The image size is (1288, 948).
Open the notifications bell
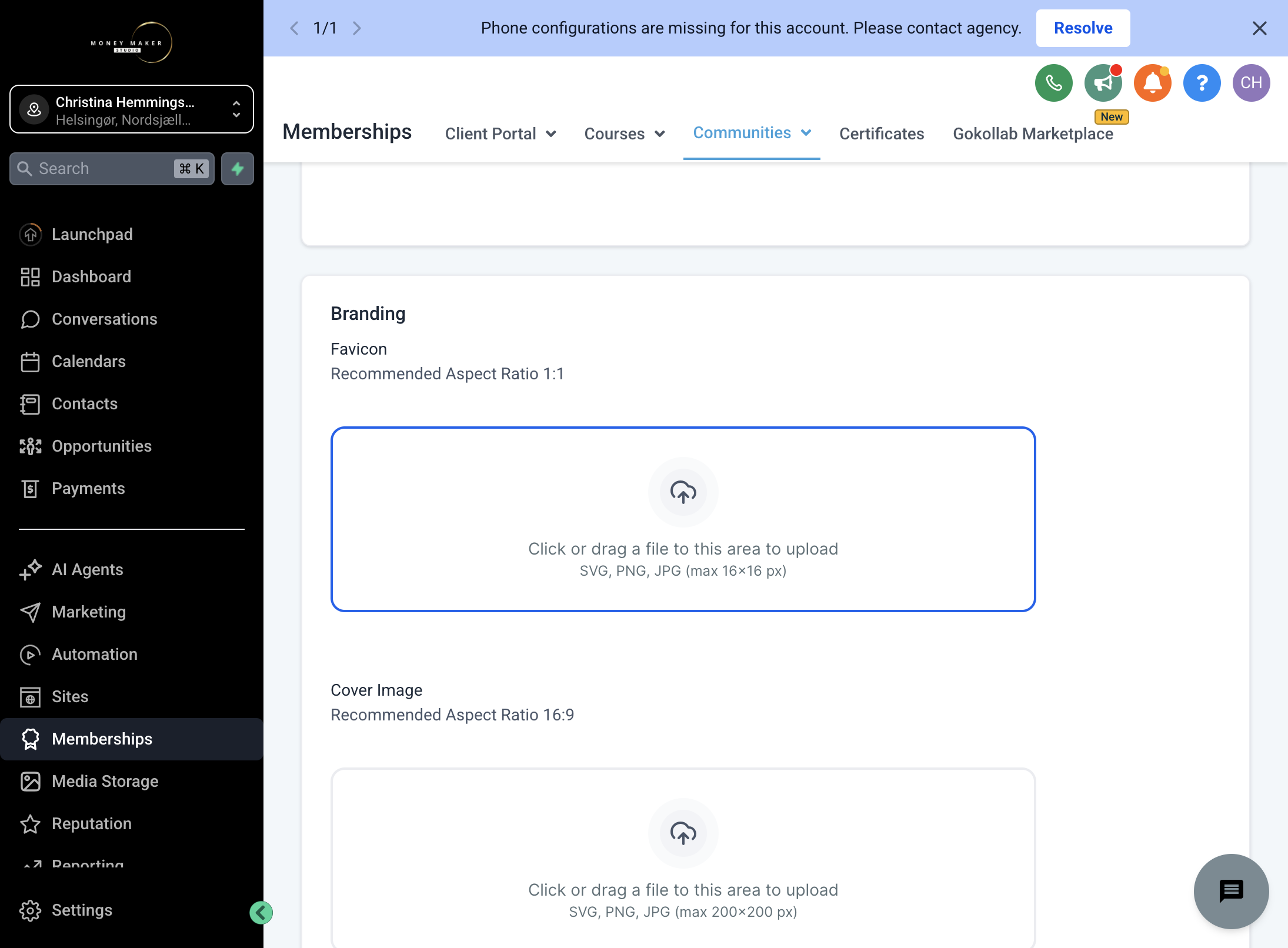coord(1152,83)
